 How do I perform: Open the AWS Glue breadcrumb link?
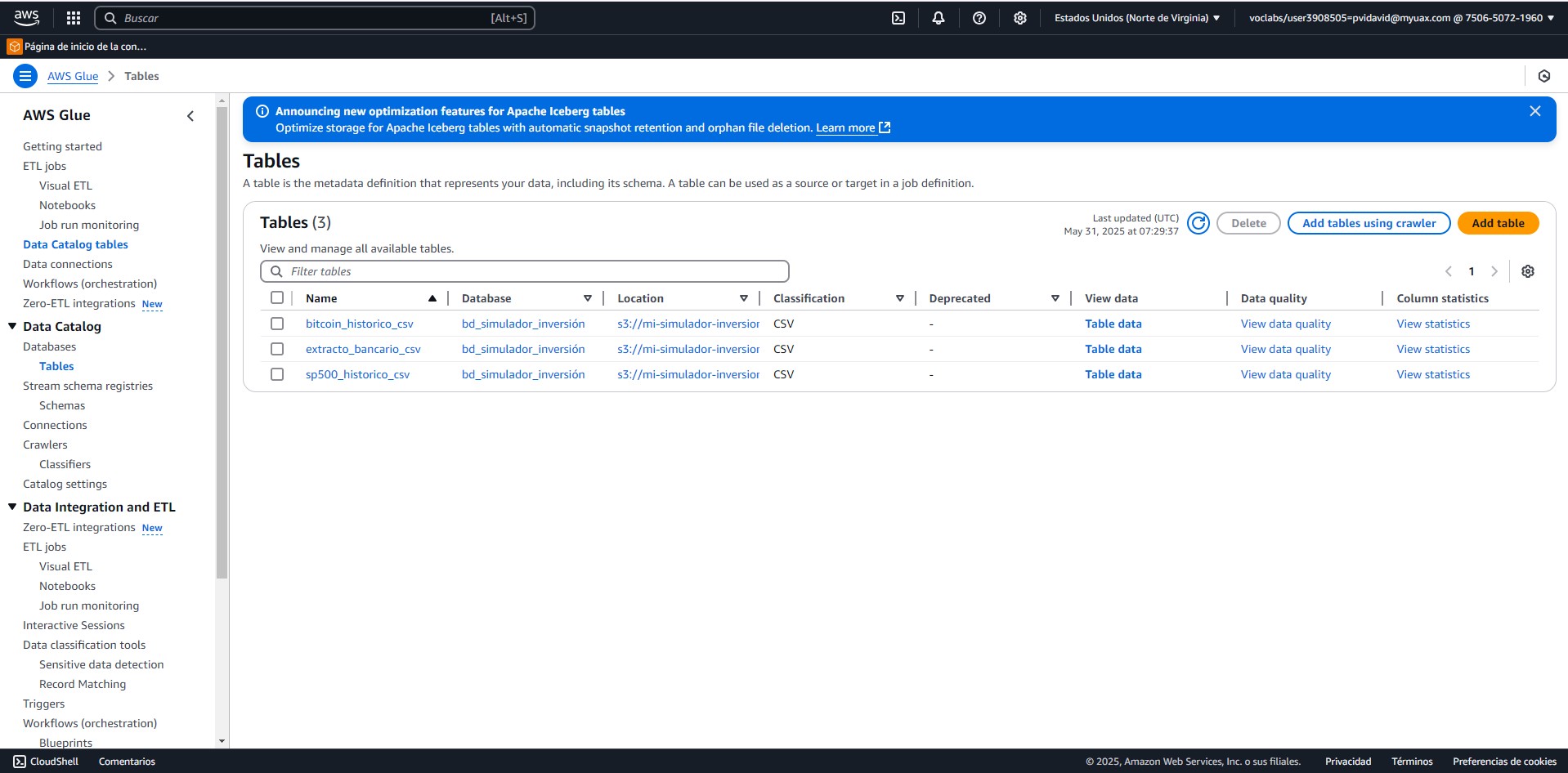click(x=73, y=76)
